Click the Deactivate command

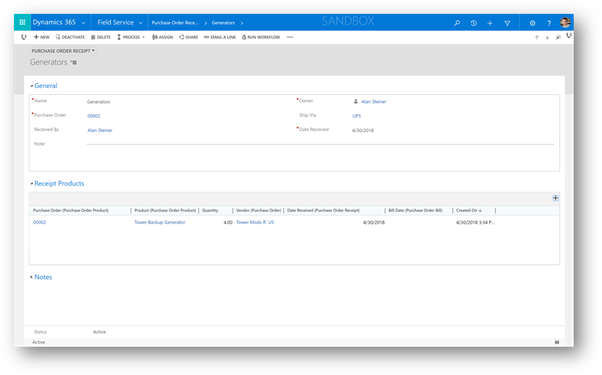point(70,37)
